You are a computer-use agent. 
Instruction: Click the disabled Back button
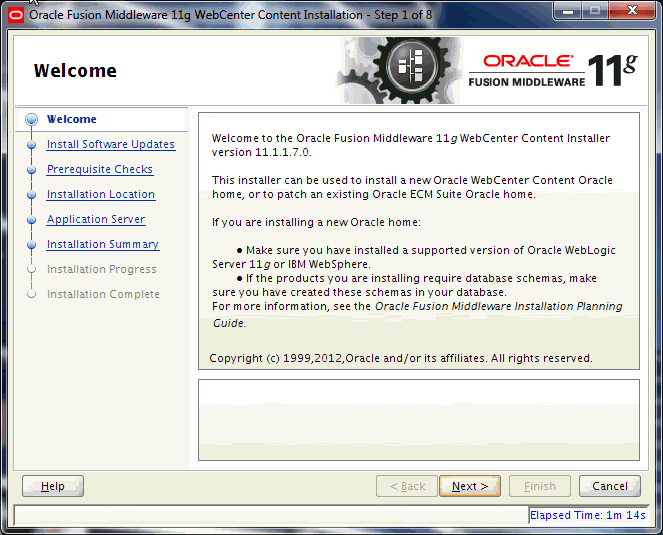[x=407, y=486]
